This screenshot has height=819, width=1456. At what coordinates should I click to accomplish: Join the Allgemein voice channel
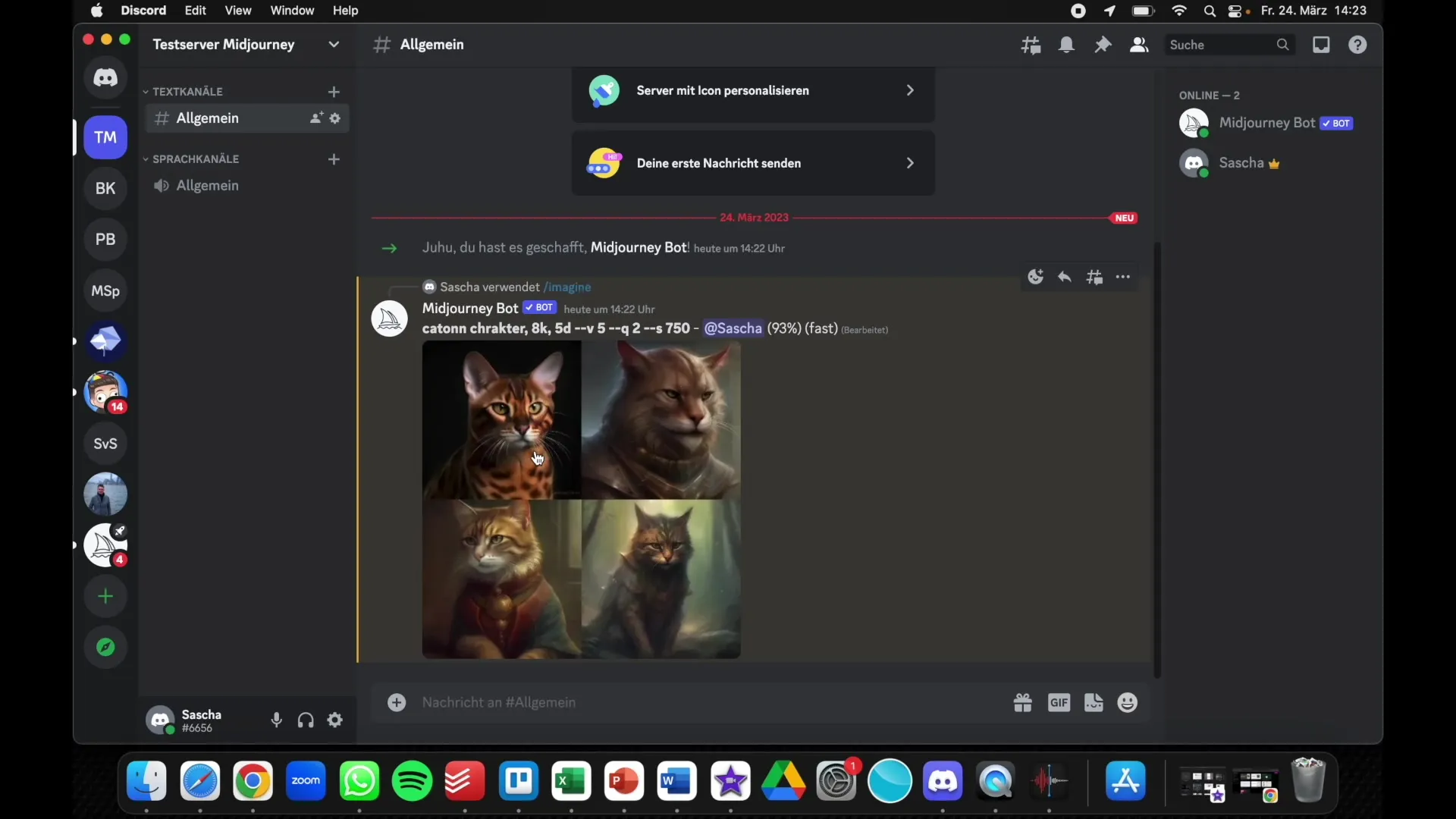pyautogui.click(x=246, y=186)
